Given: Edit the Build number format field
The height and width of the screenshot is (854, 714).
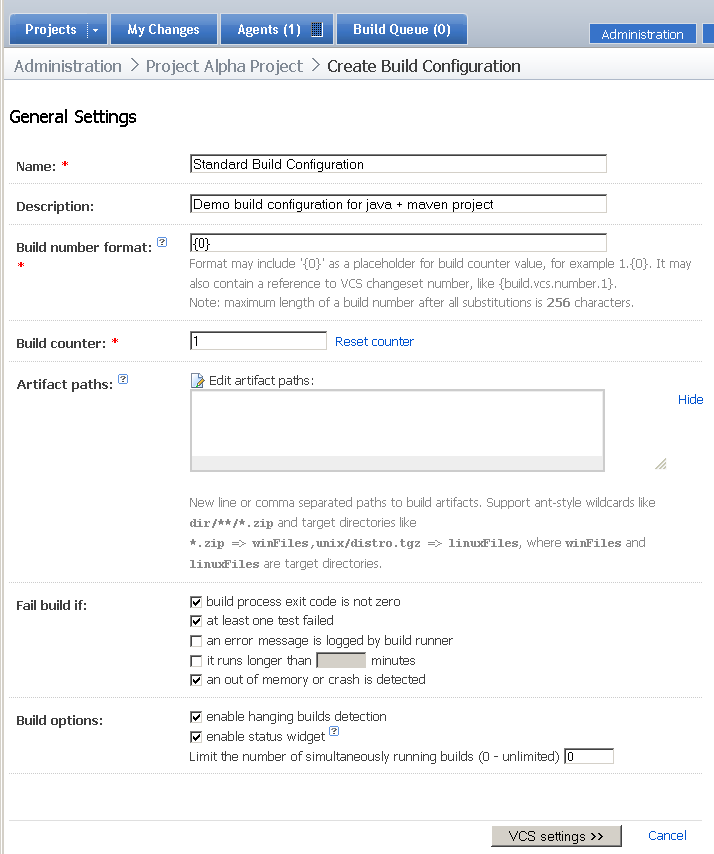Looking at the screenshot, I should coord(398,243).
